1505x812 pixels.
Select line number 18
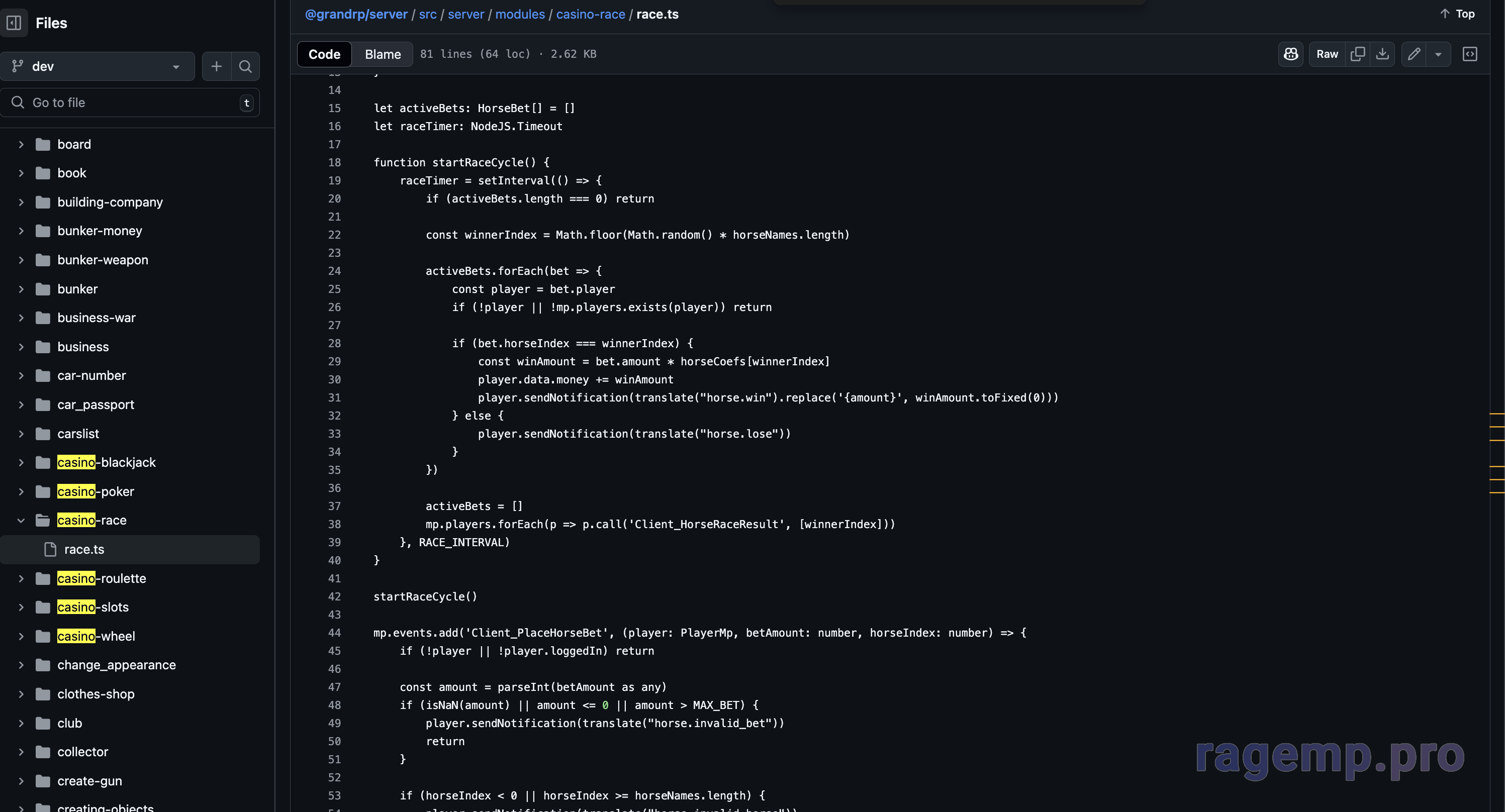point(334,162)
